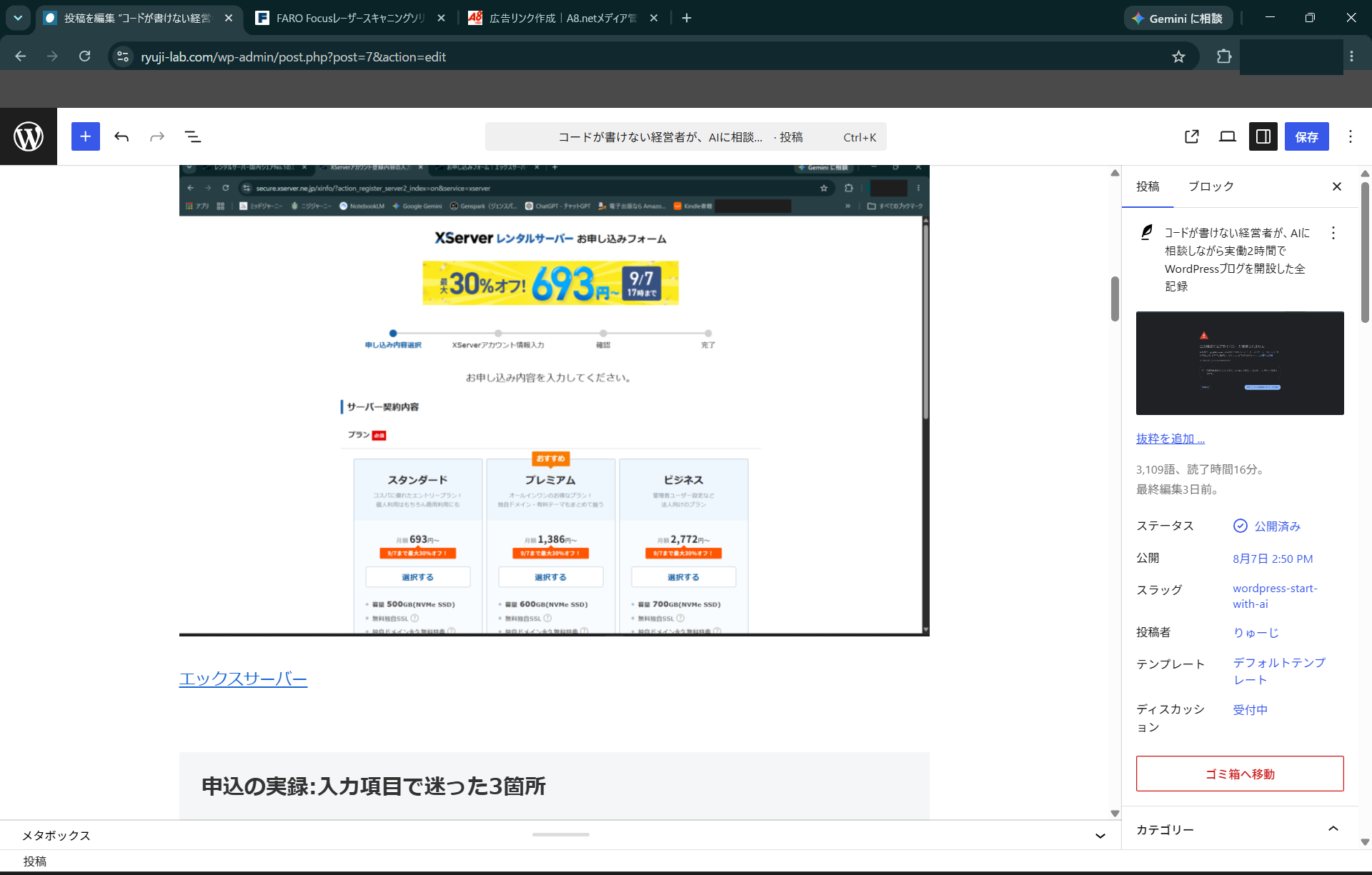1372x875 pixels.
Task: Click the sidebar vertical scrollbar thumb
Action: tap(1365, 252)
